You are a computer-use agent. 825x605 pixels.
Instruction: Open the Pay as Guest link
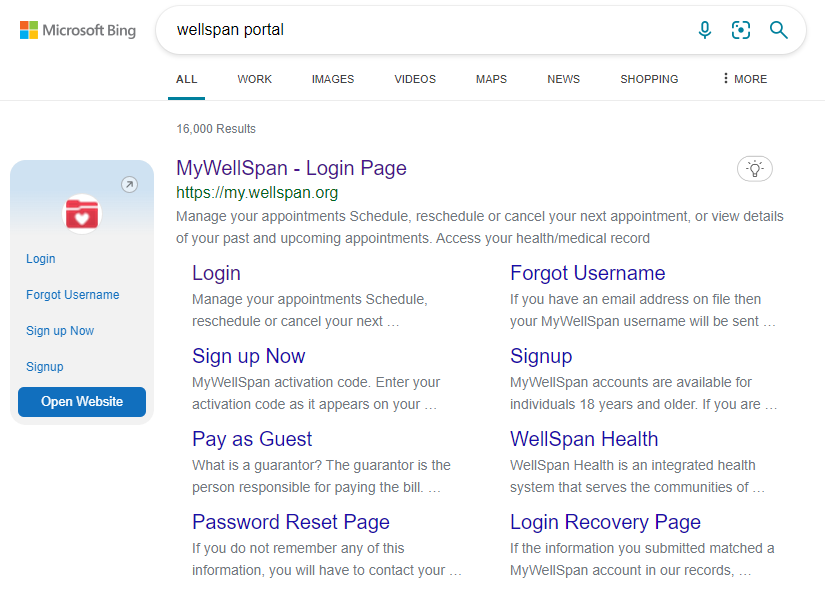tap(252, 439)
